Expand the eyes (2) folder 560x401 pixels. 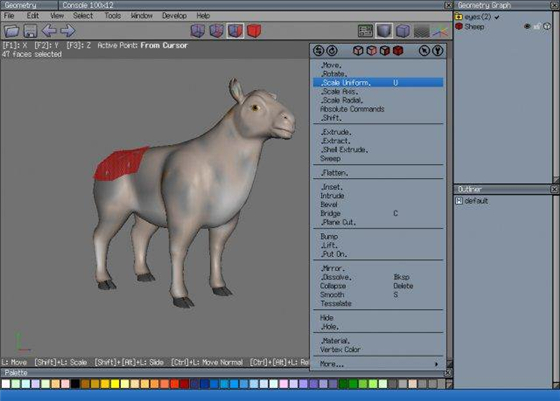point(459,17)
